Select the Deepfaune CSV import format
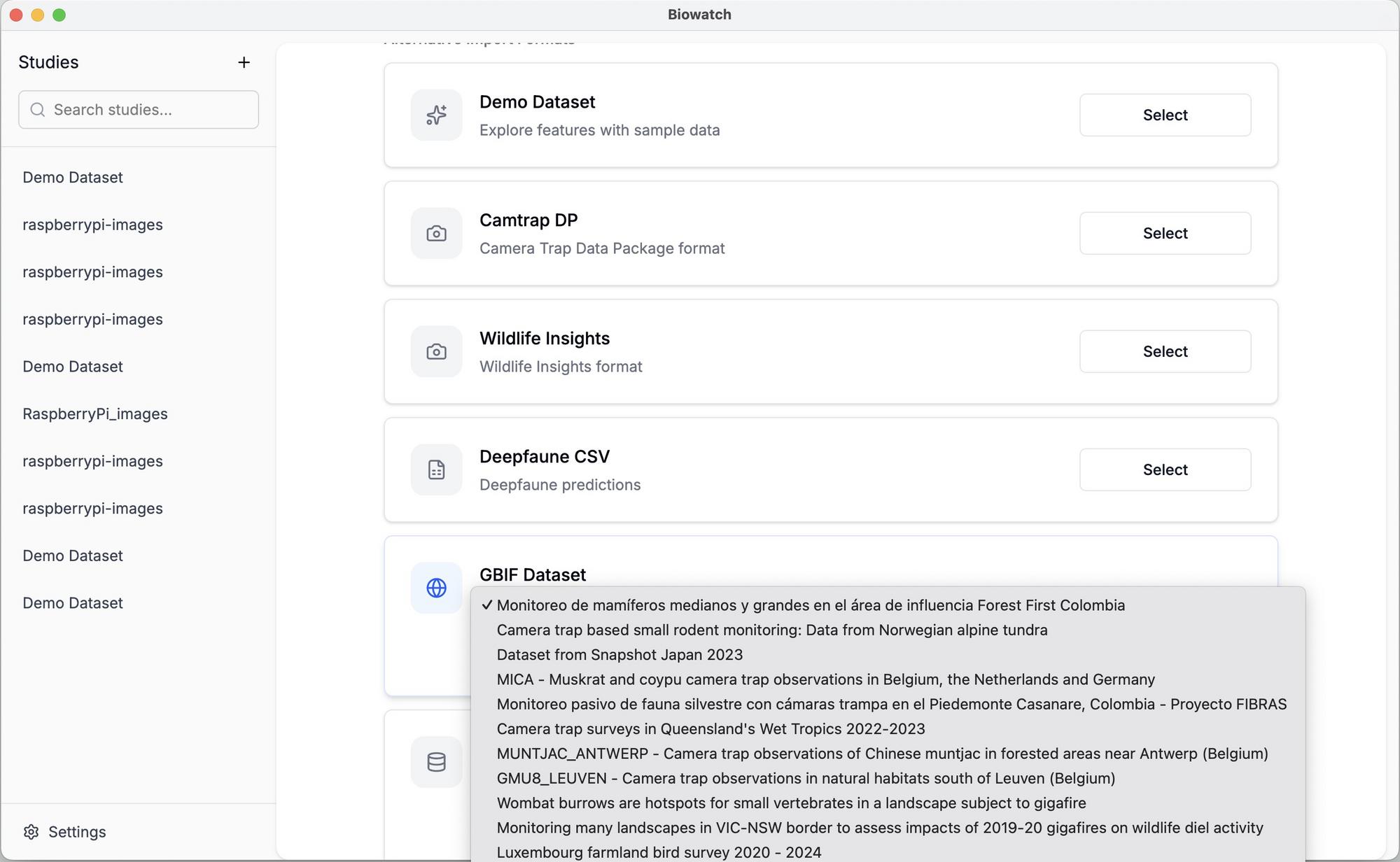This screenshot has width=1400, height=862. pyautogui.click(x=1165, y=469)
